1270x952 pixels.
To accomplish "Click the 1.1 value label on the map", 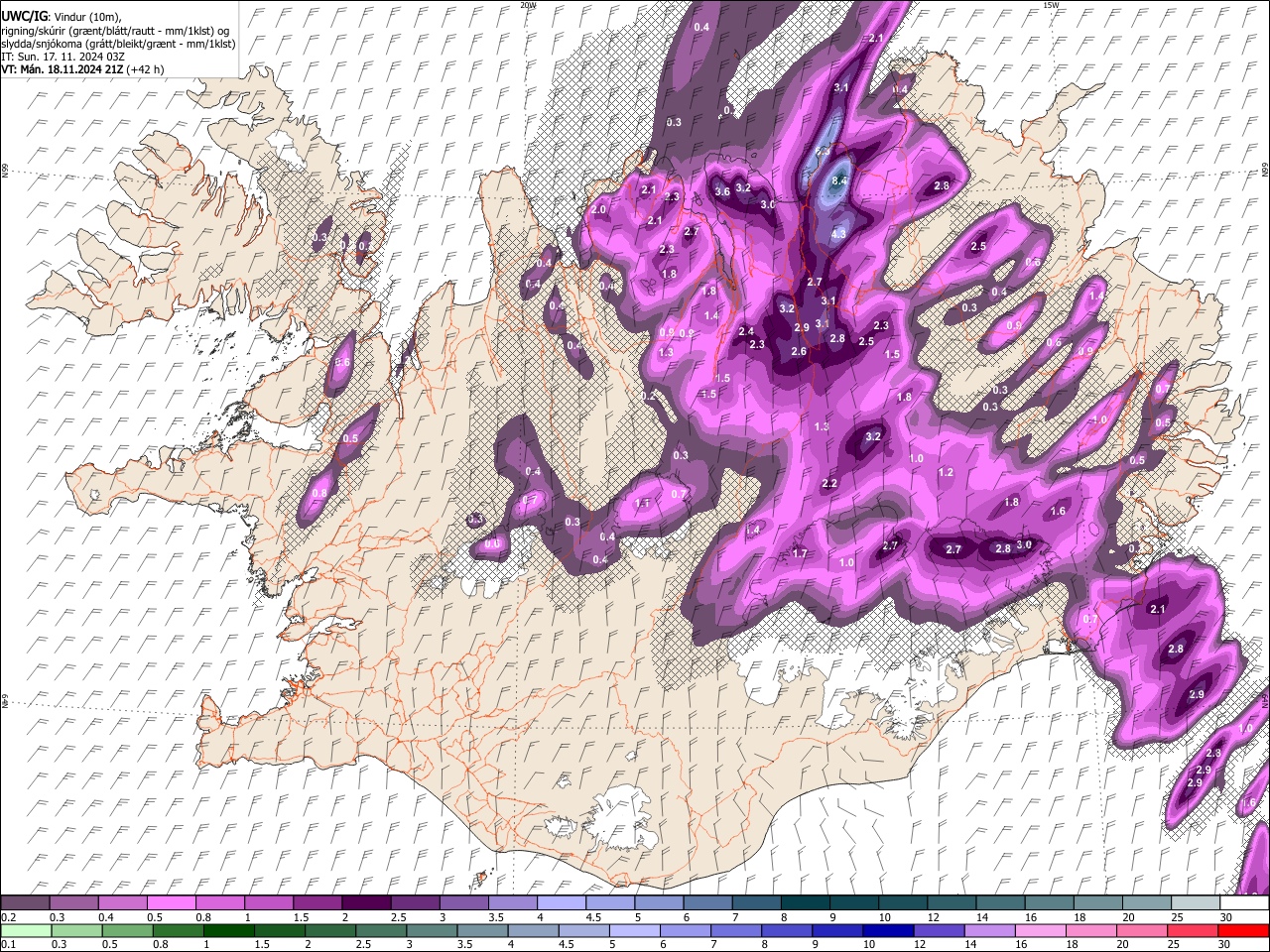I will pyautogui.click(x=642, y=504).
